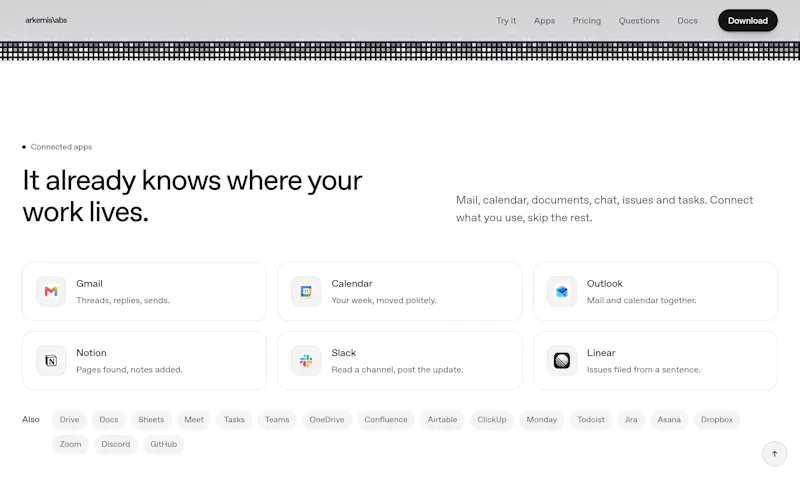Click 'Threads, replies, sends.' description
The width and height of the screenshot is (800, 479).
123,300
